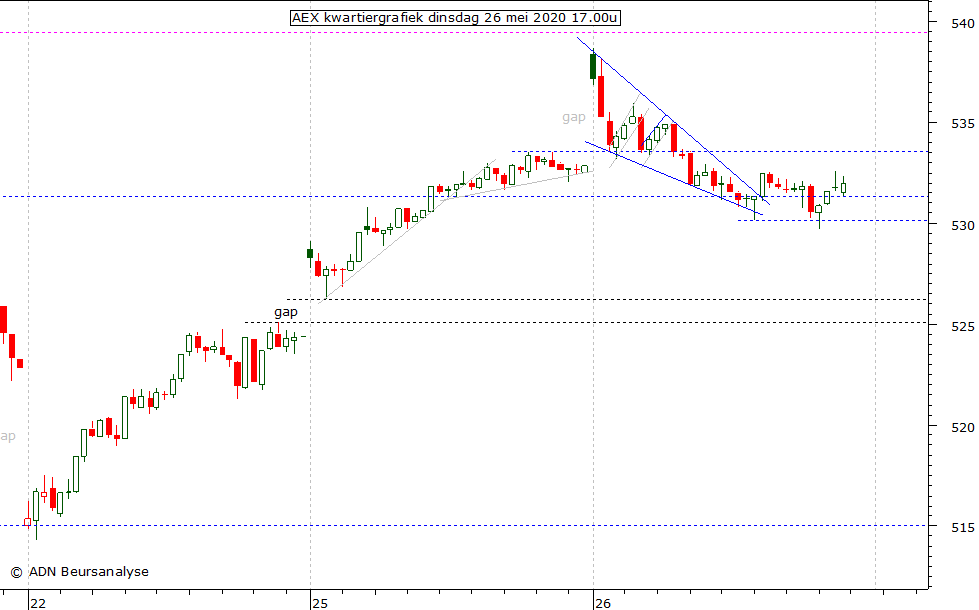The height and width of the screenshot is (610, 979).
Task: Click the gray 'gap' annotation near 535
Action: pyautogui.click(x=573, y=117)
